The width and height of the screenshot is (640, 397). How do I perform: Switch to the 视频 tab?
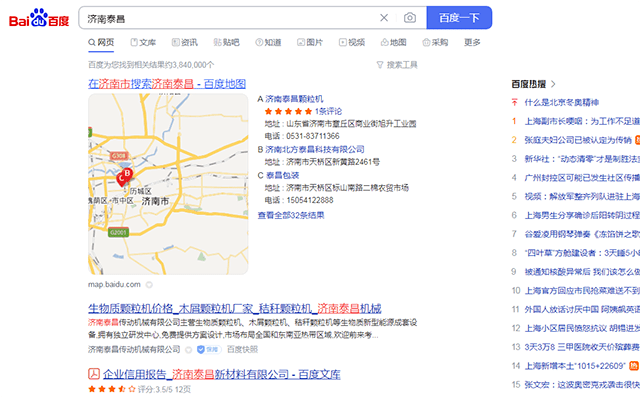(x=352, y=42)
